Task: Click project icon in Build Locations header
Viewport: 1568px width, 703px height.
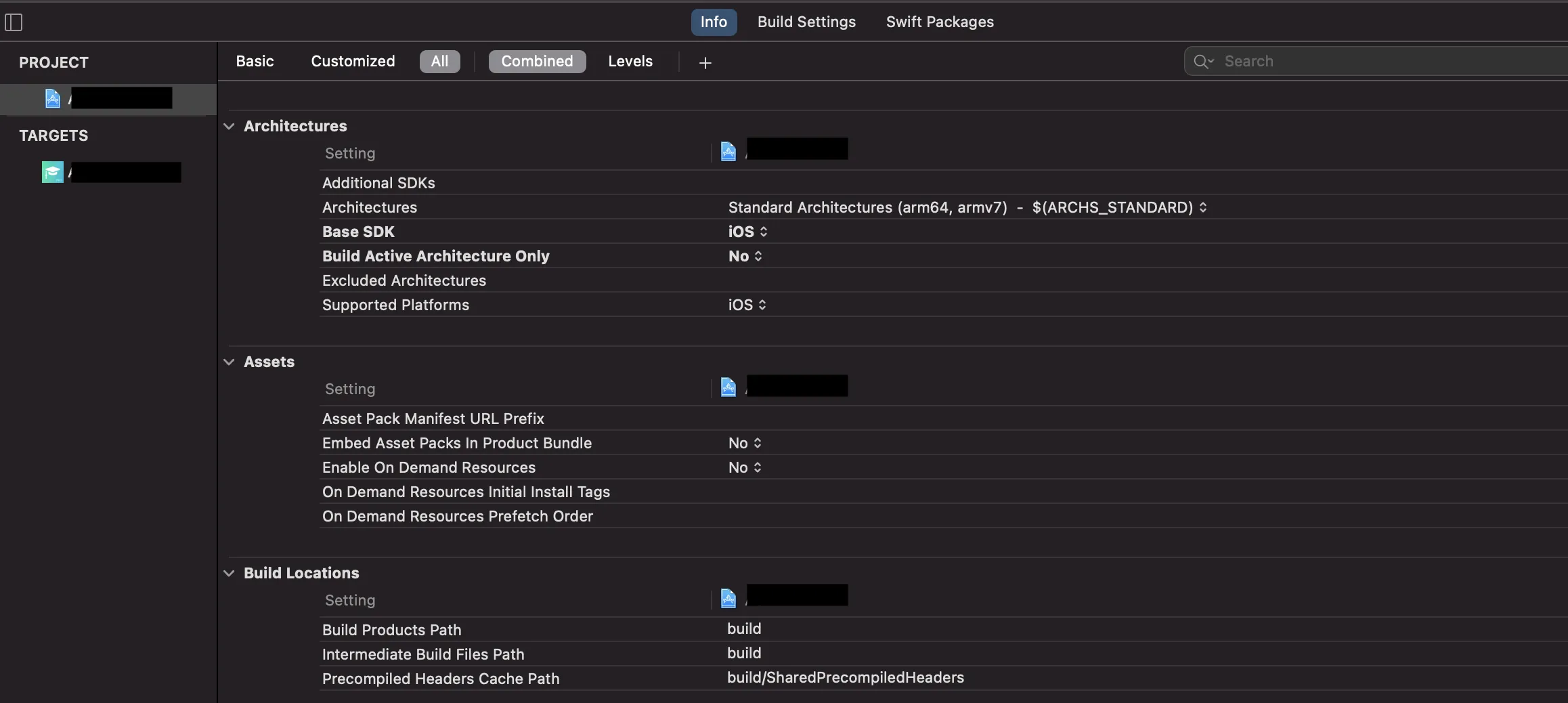Action: point(728,599)
